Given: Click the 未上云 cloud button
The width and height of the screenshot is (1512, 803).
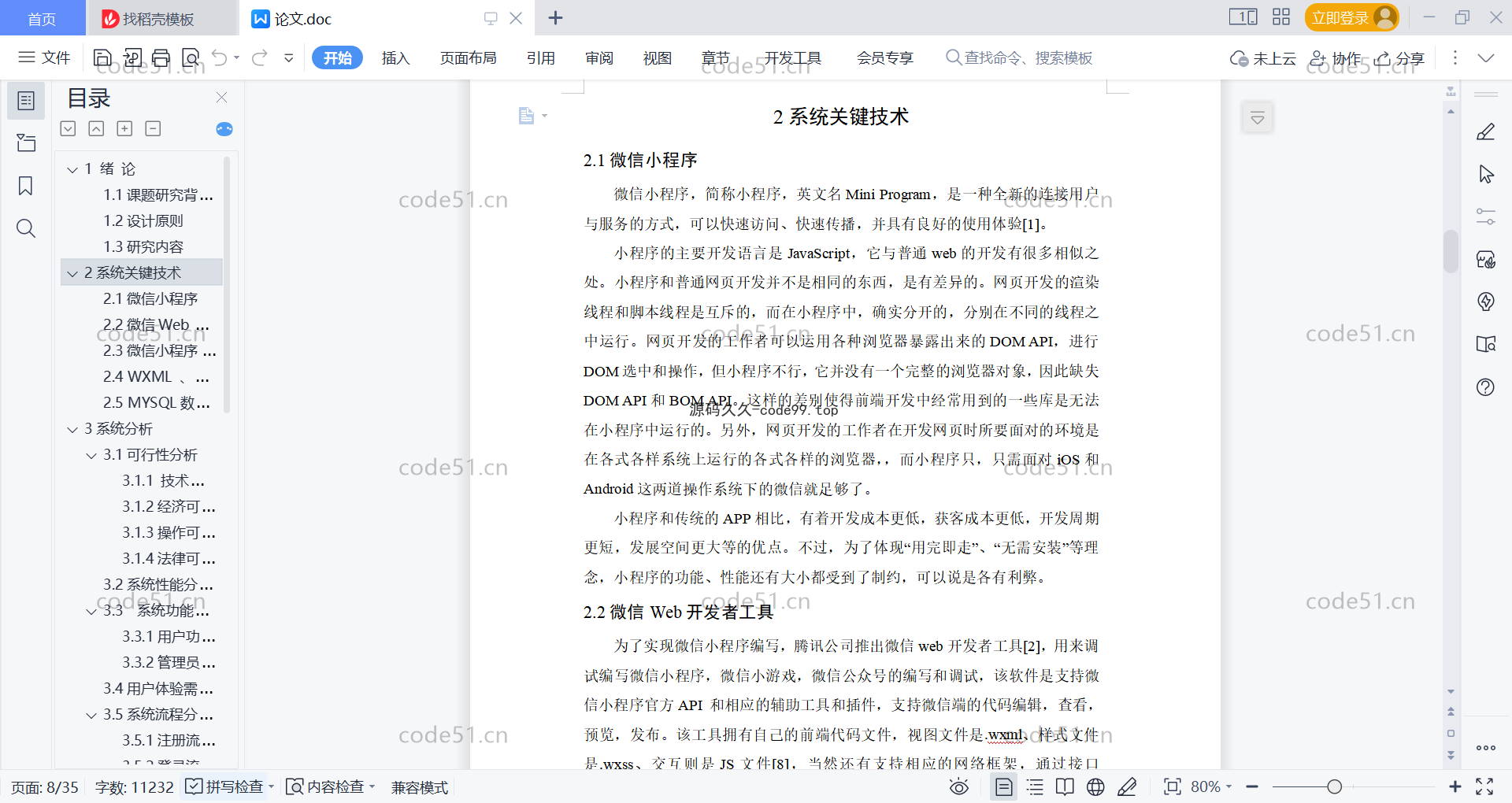Looking at the screenshot, I should (1263, 57).
